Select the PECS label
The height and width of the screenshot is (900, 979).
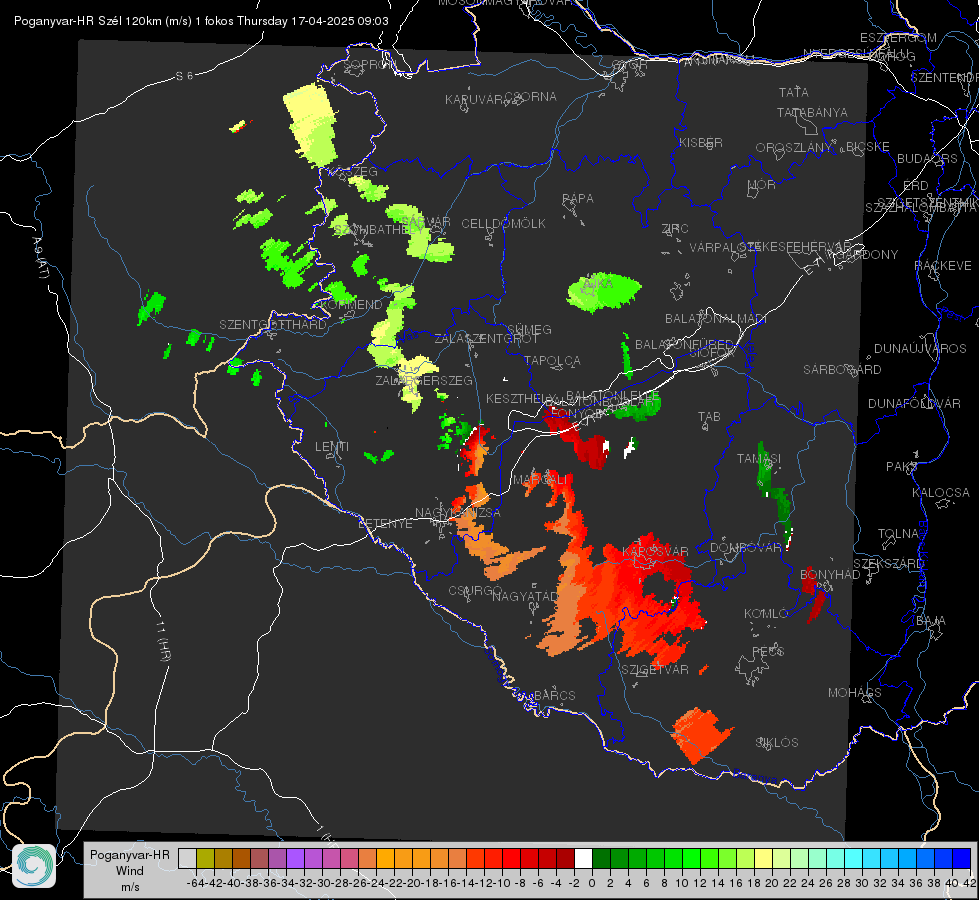768,651
